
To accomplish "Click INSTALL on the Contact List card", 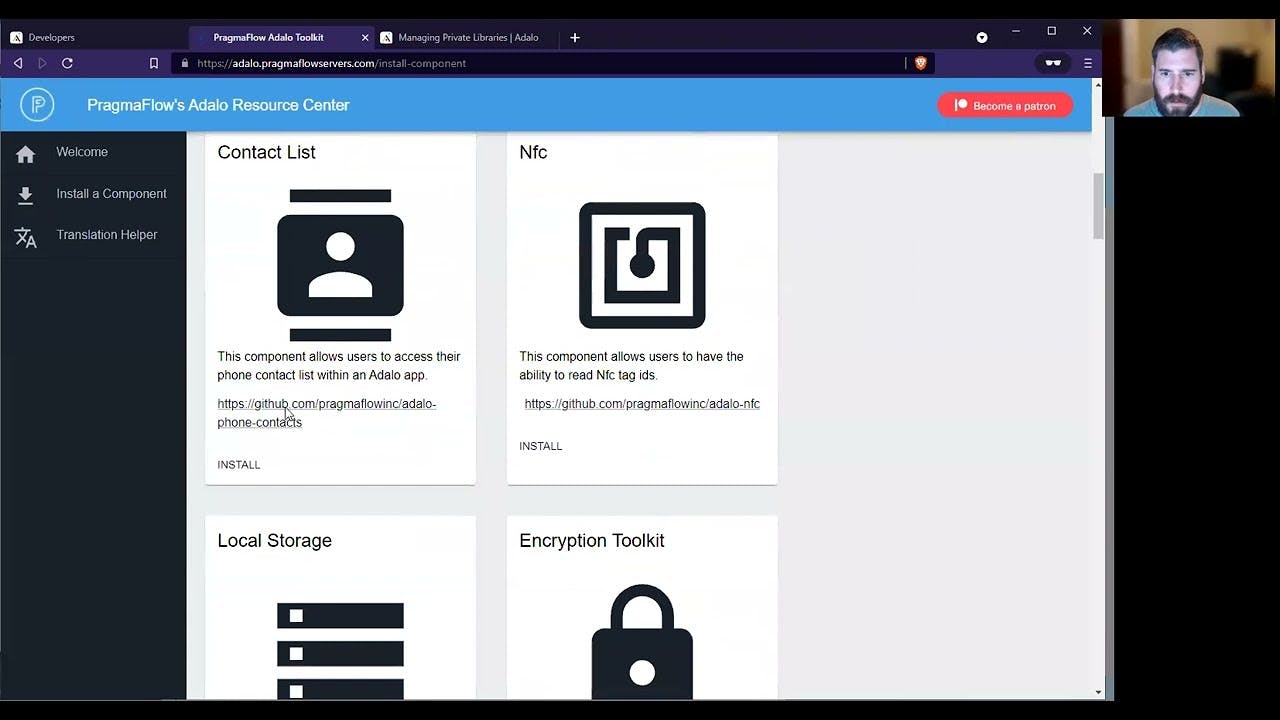I will (239, 465).
